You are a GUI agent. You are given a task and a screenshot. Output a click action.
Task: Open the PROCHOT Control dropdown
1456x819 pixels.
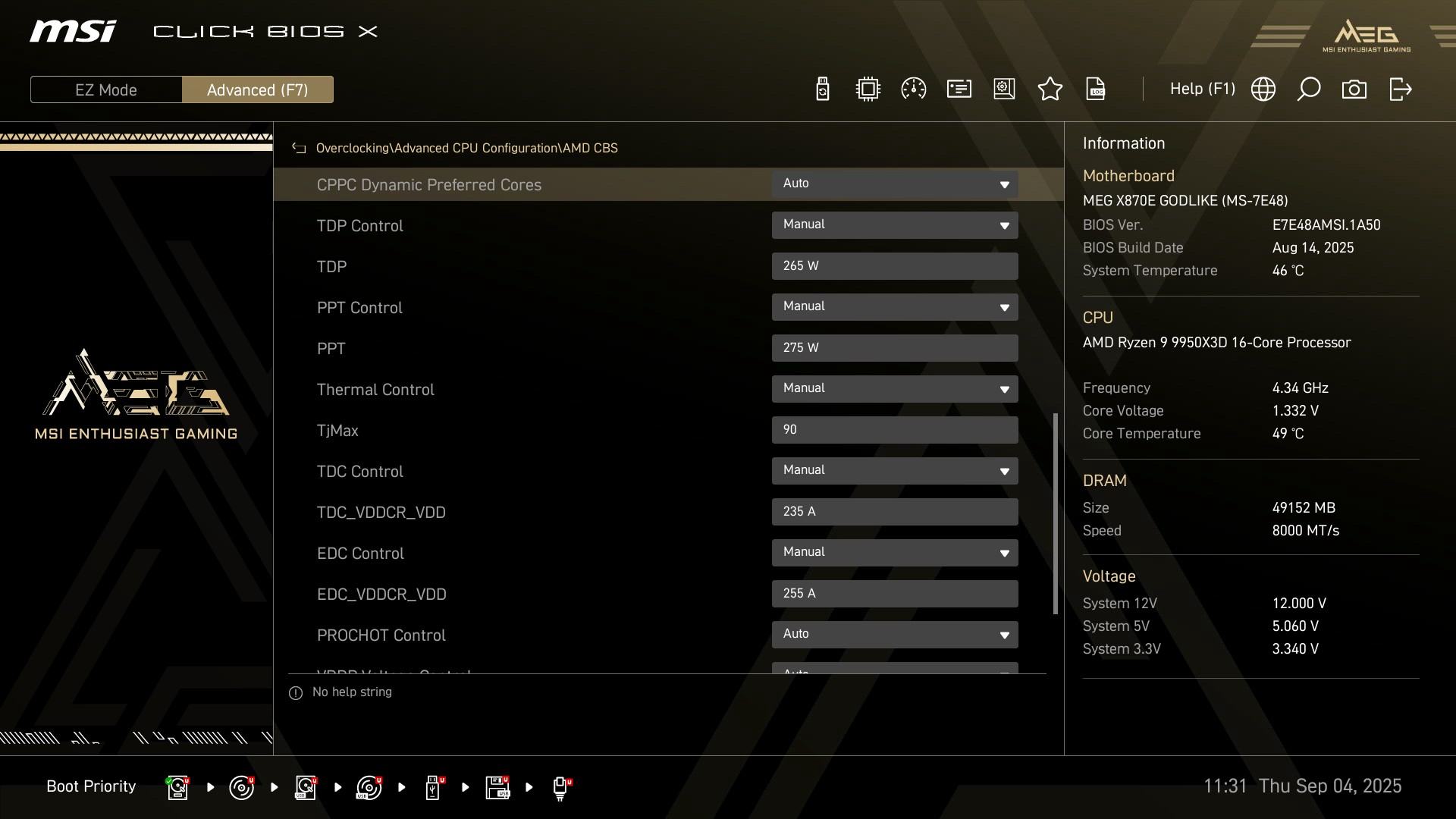[x=894, y=635]
